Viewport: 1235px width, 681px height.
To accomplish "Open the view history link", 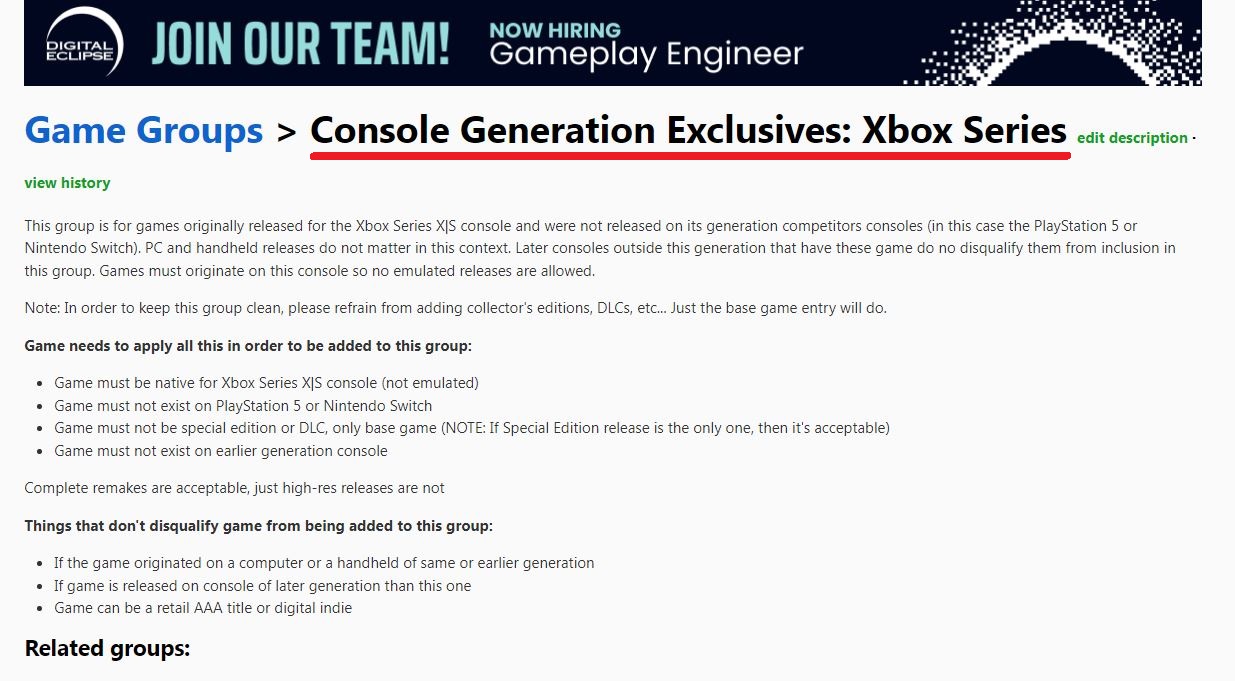I will 67,183.
